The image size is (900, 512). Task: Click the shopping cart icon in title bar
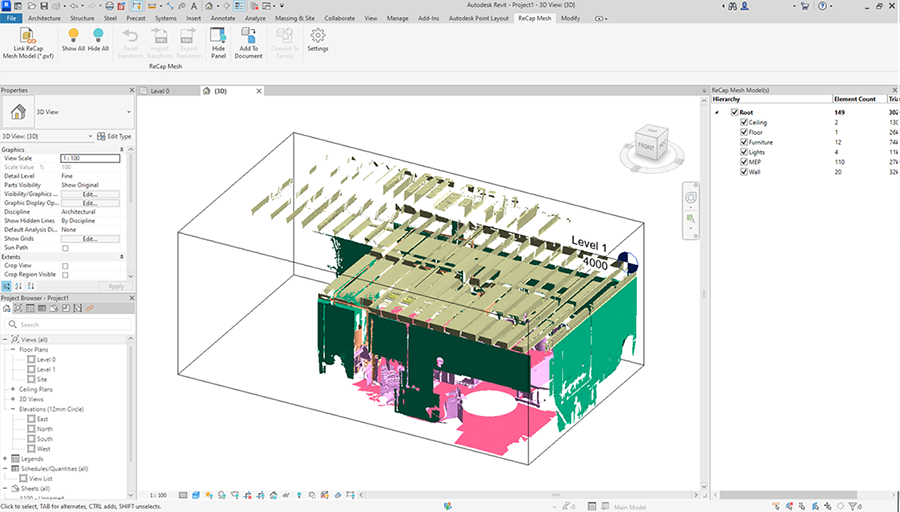point(804,6)
